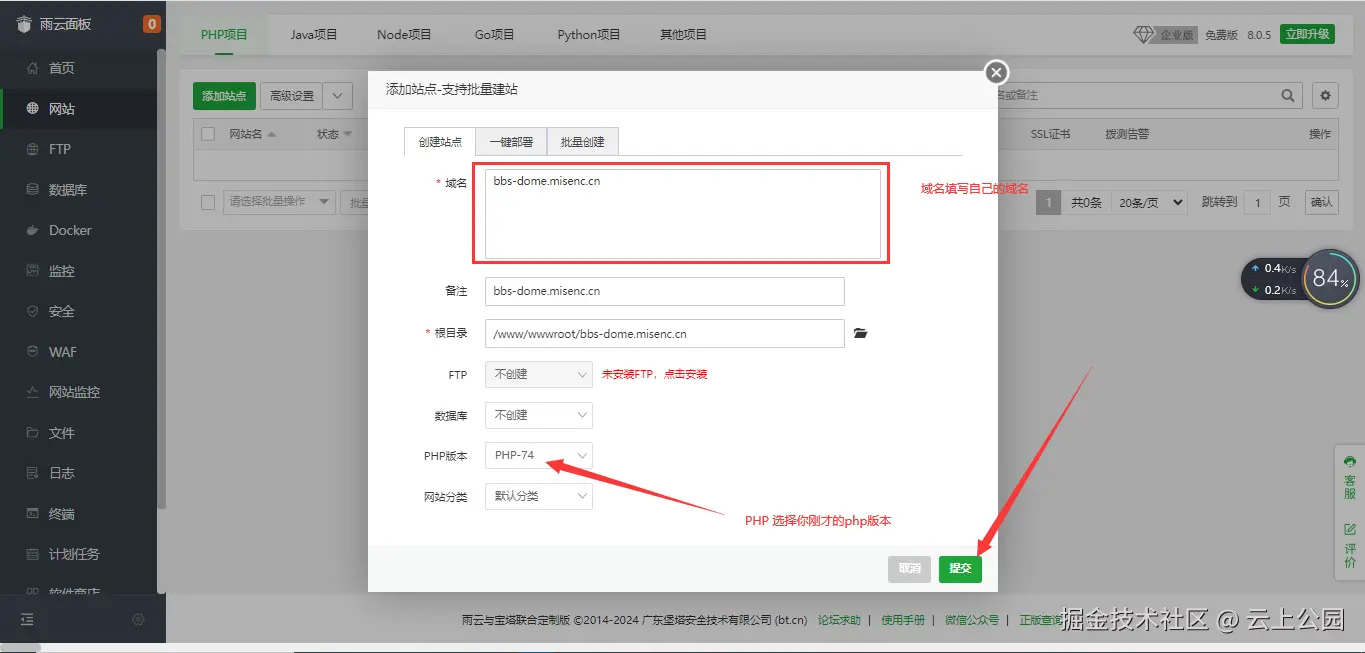Screen dimensions: 1365x653
Task: Open the PHP版本 PHP-74 dropdown
Action: (539, 456)
